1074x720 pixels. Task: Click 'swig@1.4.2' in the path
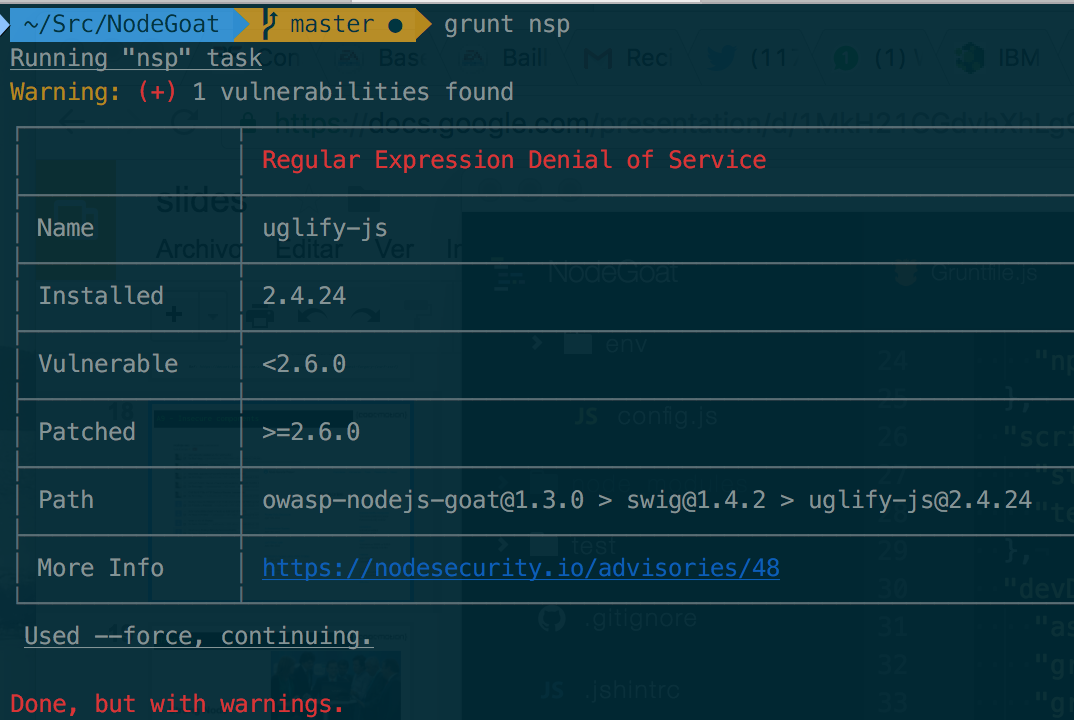696,500
